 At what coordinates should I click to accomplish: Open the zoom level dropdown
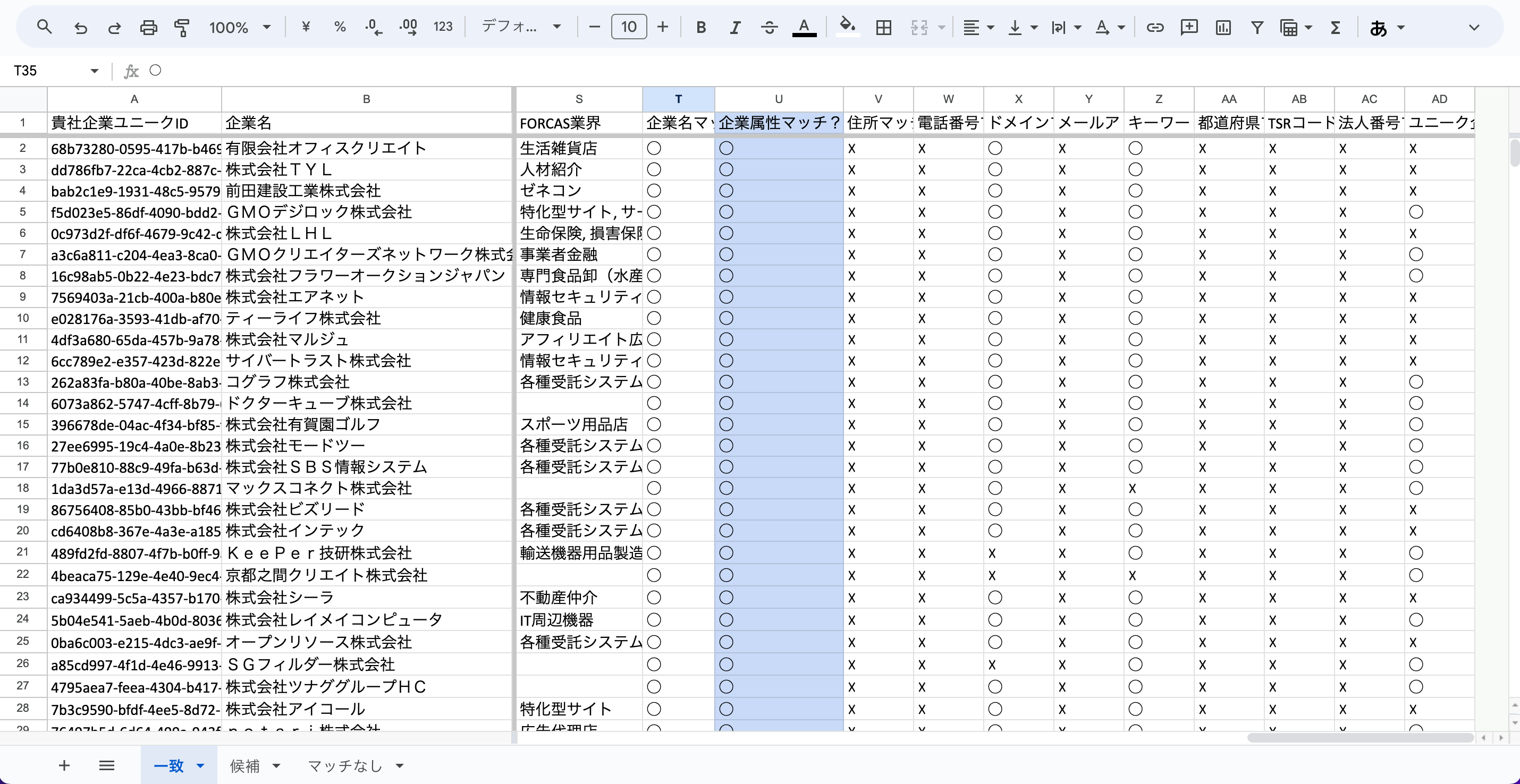tap(240, 27)
